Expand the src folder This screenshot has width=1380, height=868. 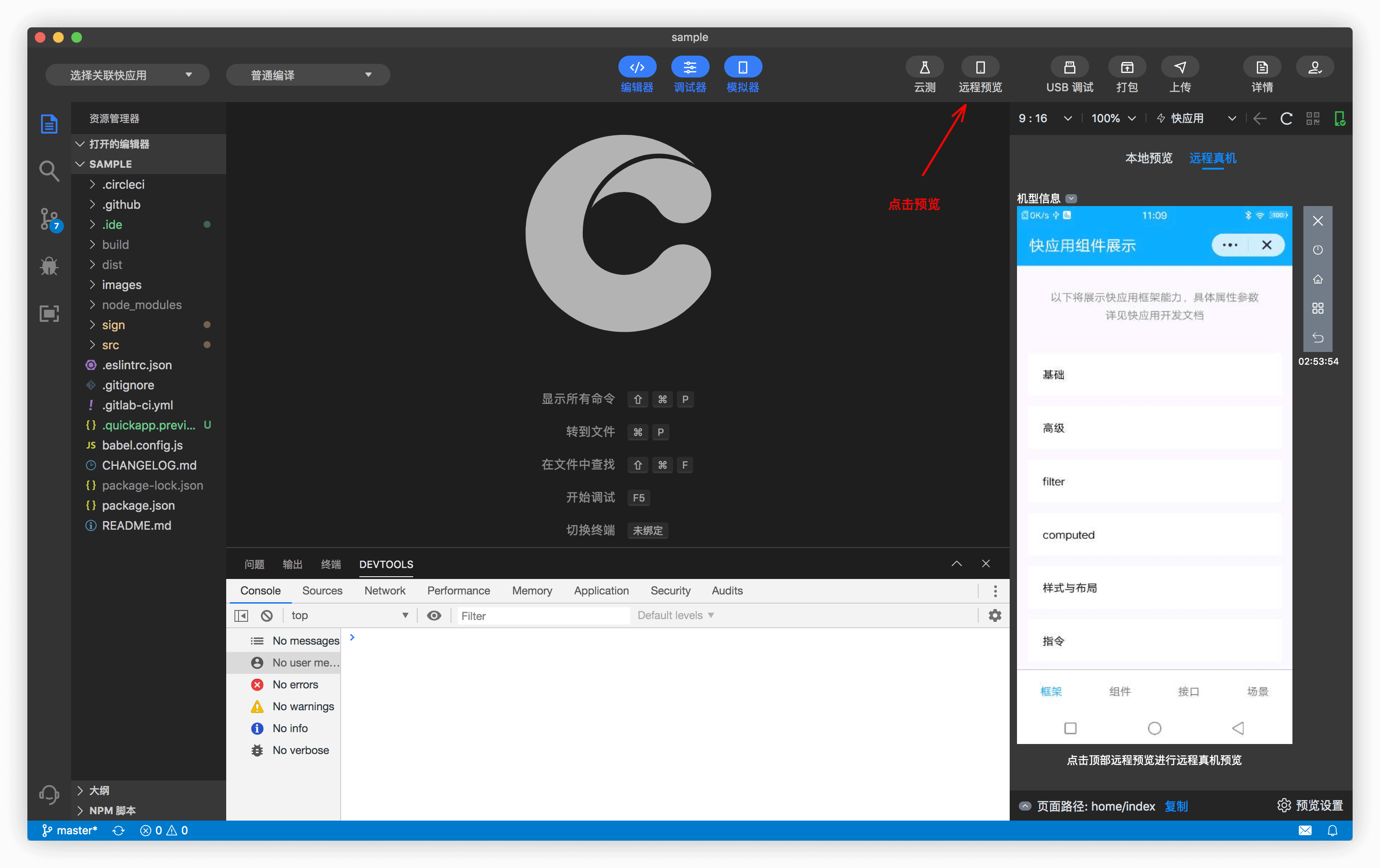click(x=110, y=345)
